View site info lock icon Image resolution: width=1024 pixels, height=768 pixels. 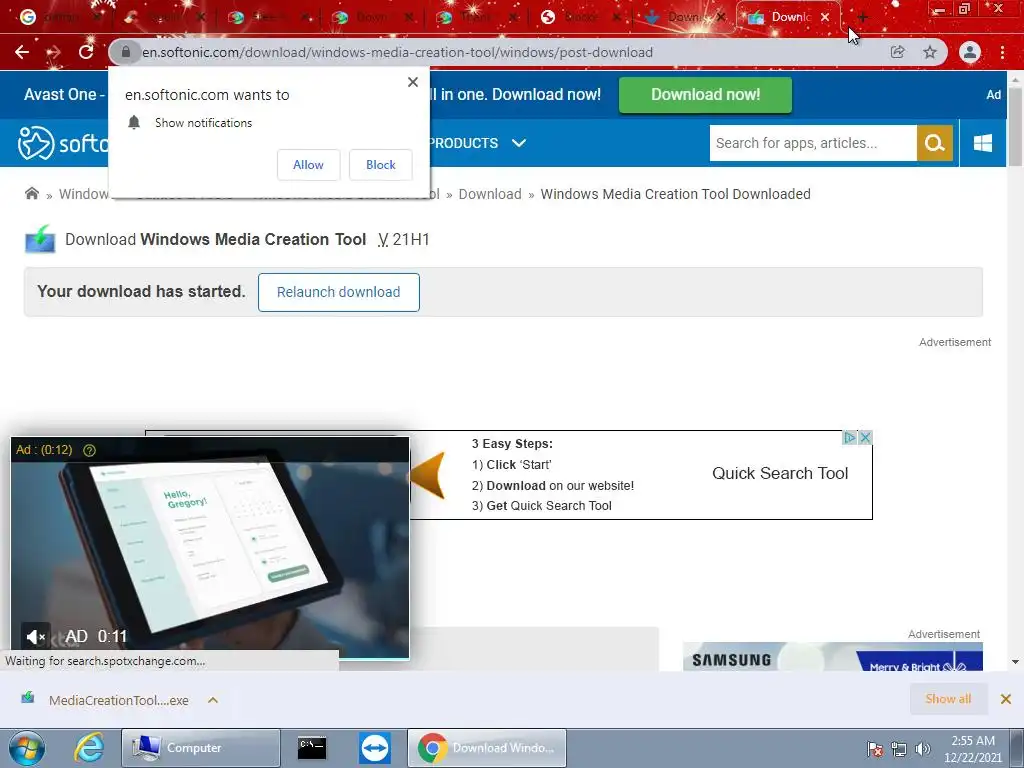tap(125, 52)
